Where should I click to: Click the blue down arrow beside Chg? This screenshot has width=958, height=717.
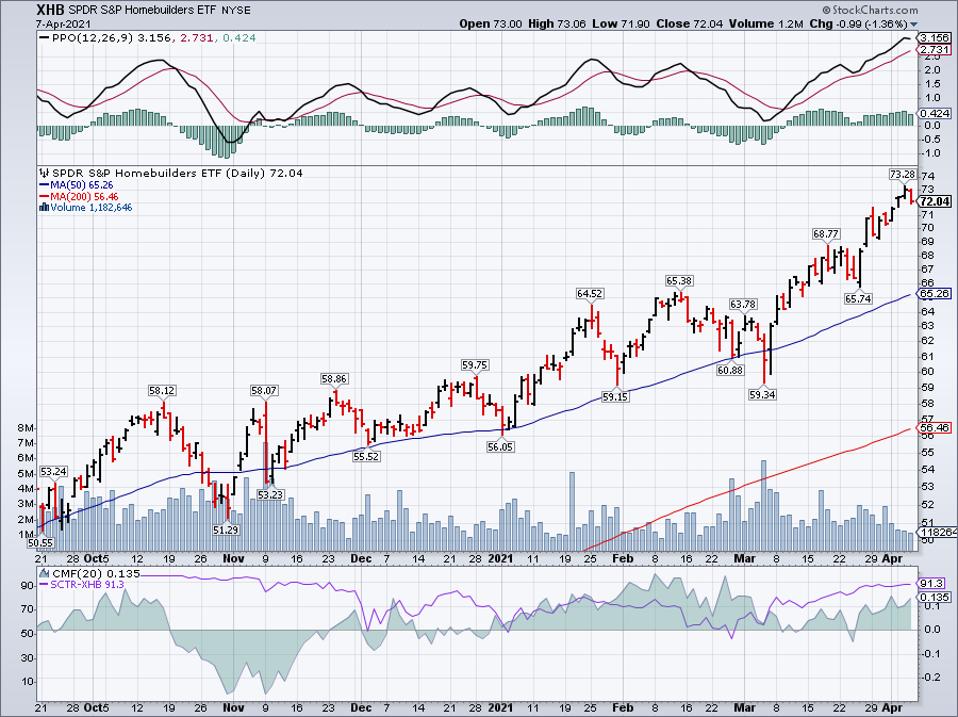click(x=914, y=24)
